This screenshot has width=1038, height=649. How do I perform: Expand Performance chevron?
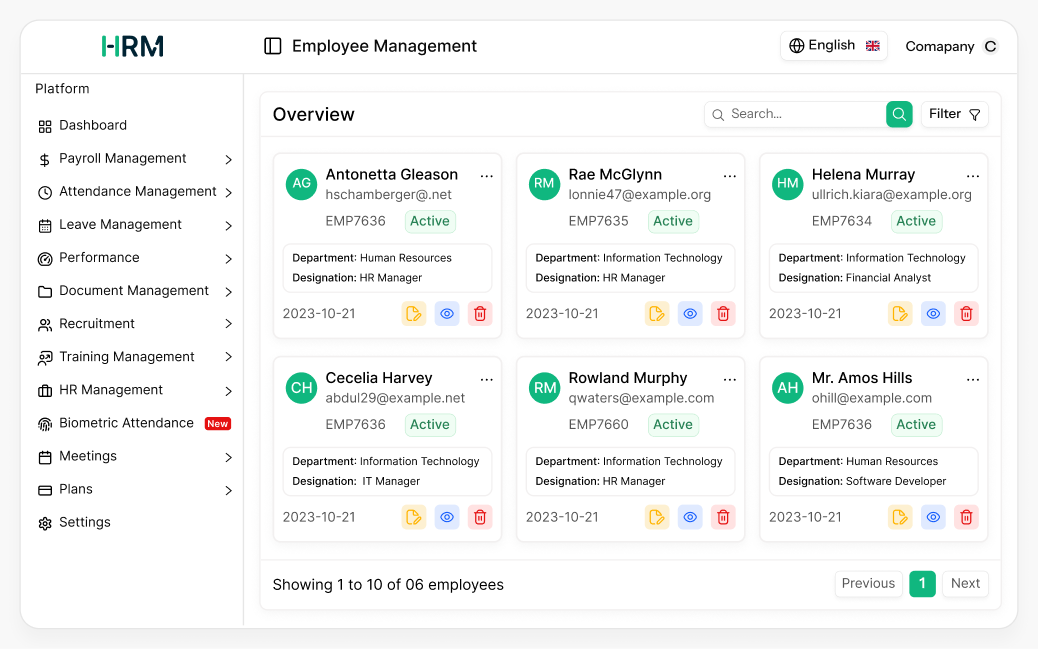pos(228,258)
